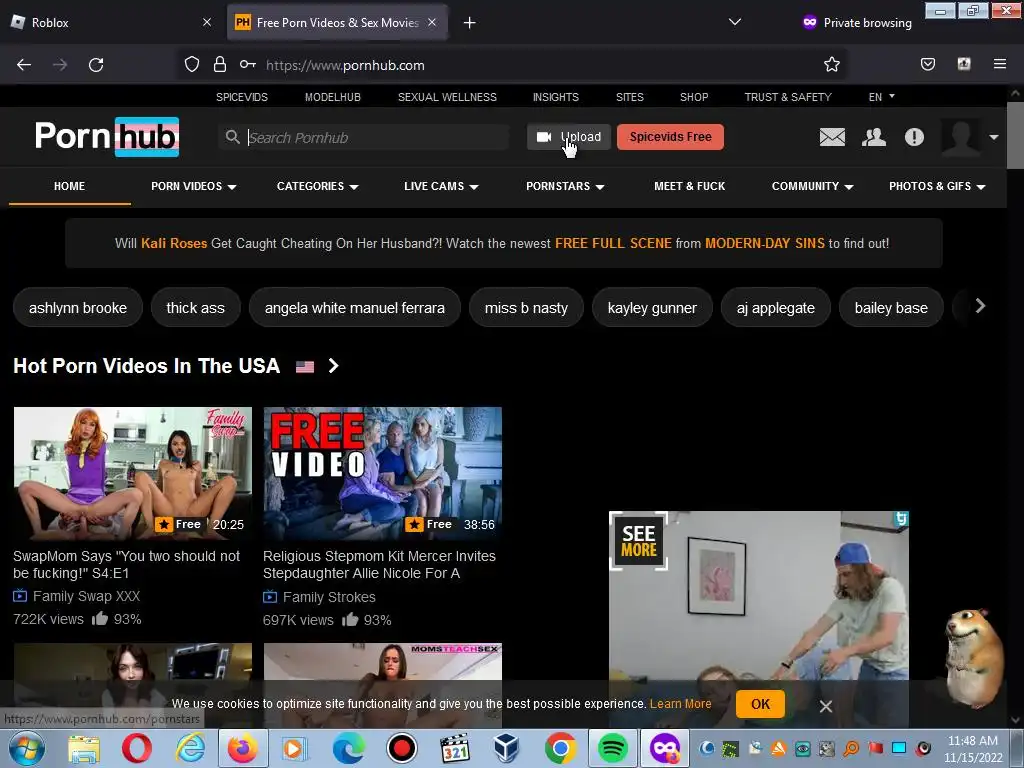1024x768 pixels.
Task: Go back to the previous page
Action: point(24,65)
